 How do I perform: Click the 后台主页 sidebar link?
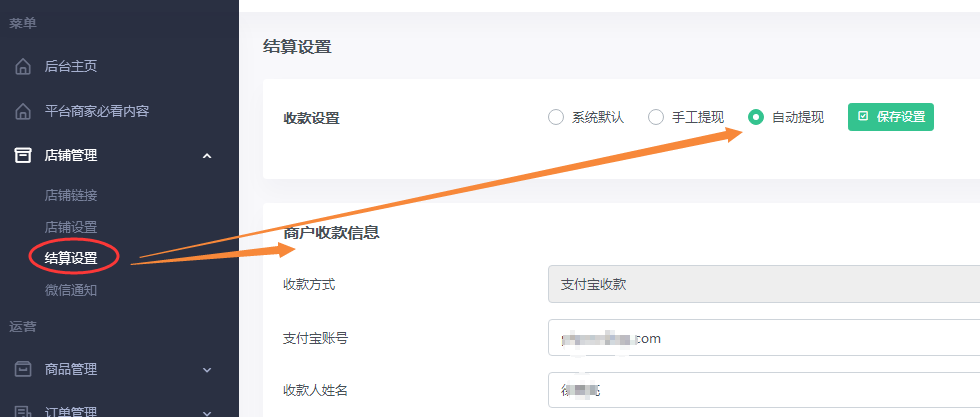click(x=71, y=67)
